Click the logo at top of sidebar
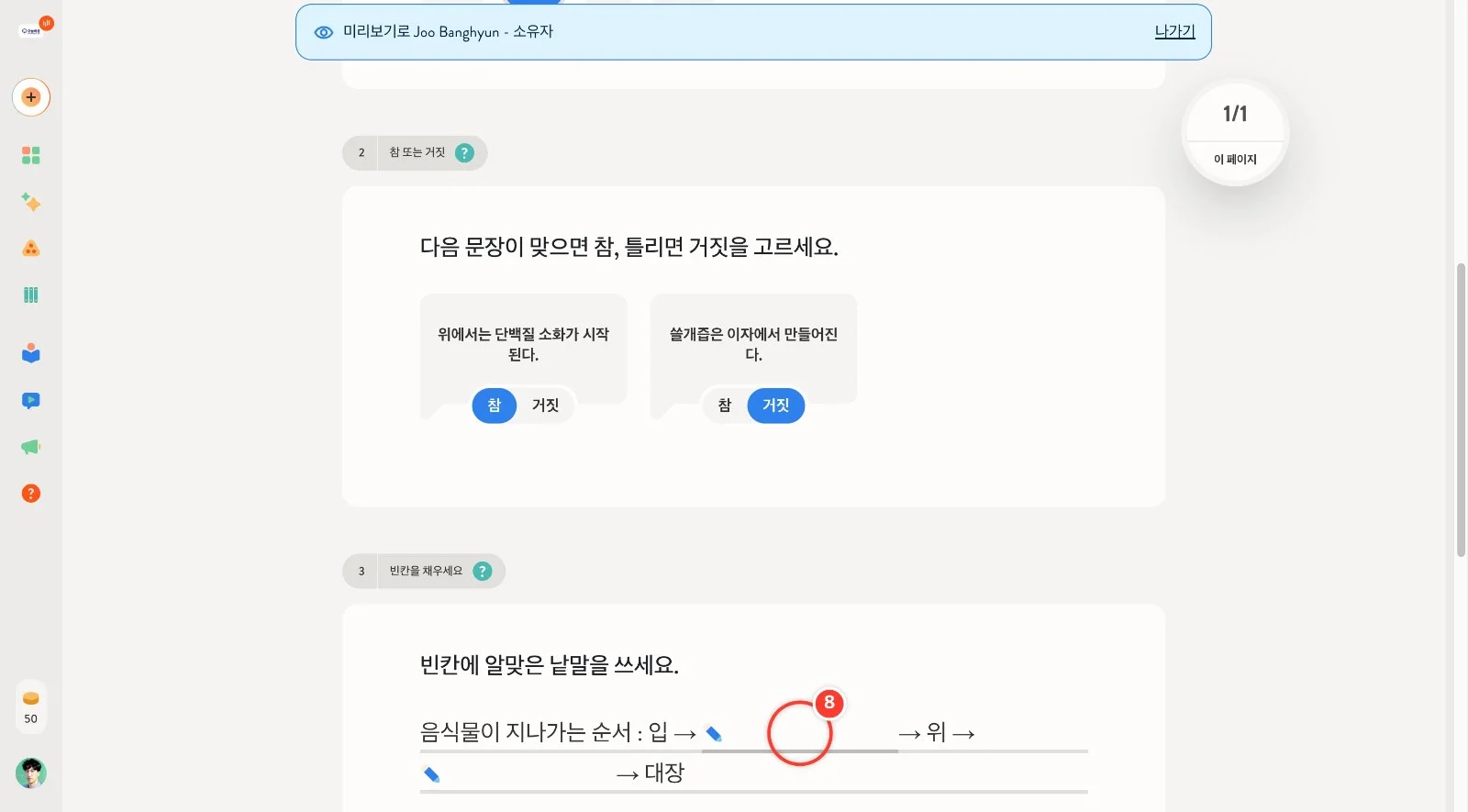This screenshot has height=812, width=1468. 34,28
